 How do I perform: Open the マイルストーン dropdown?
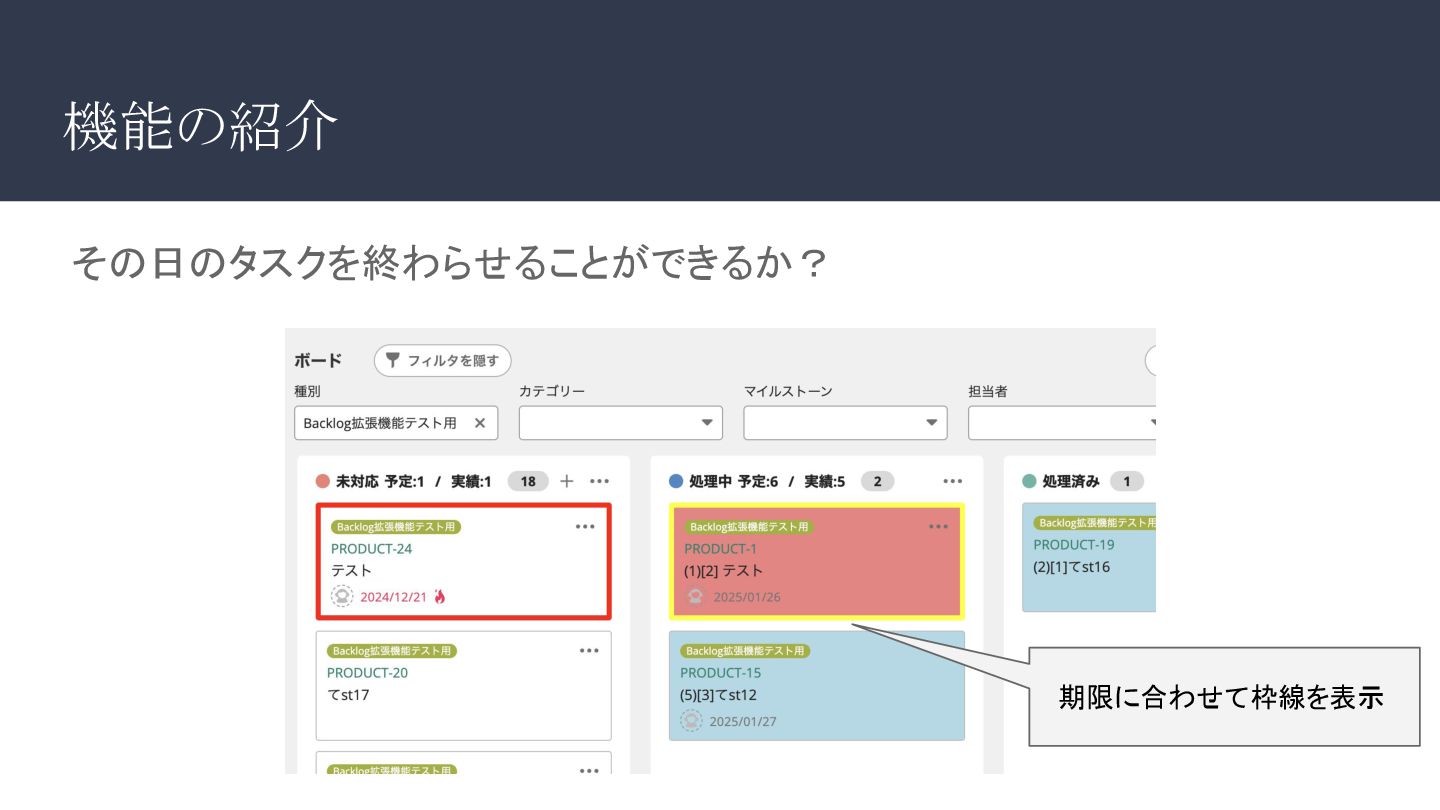(x=845, y=423)
